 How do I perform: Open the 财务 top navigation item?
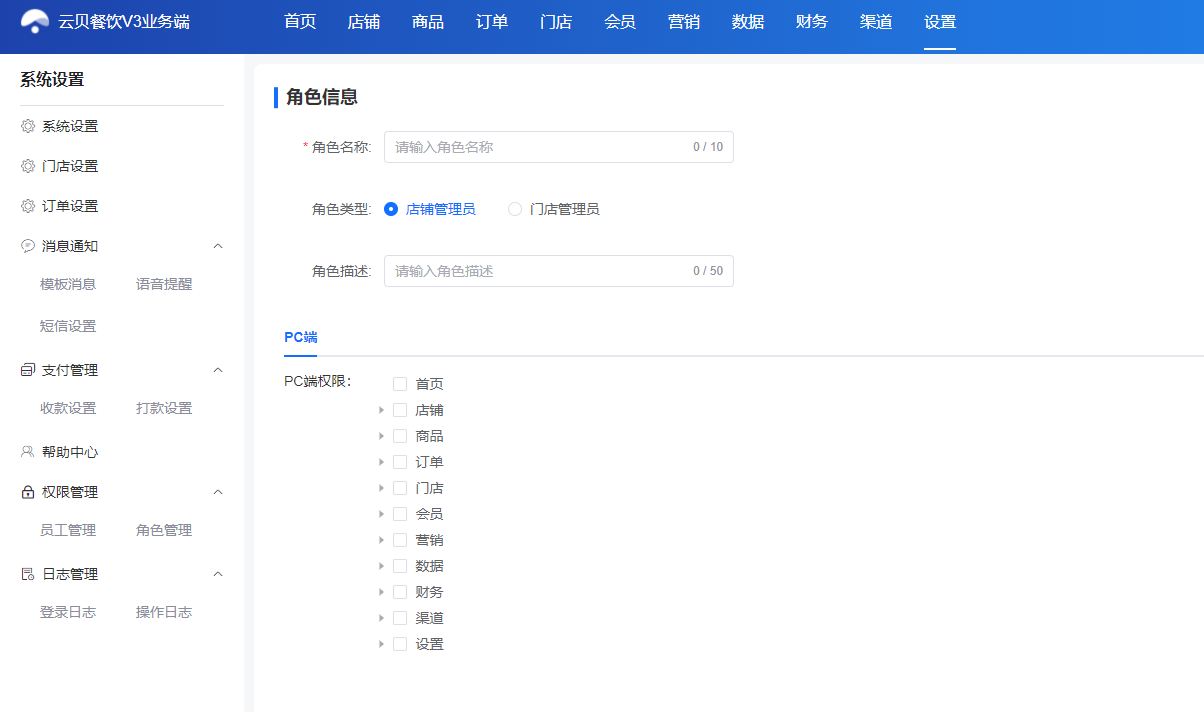812,22
